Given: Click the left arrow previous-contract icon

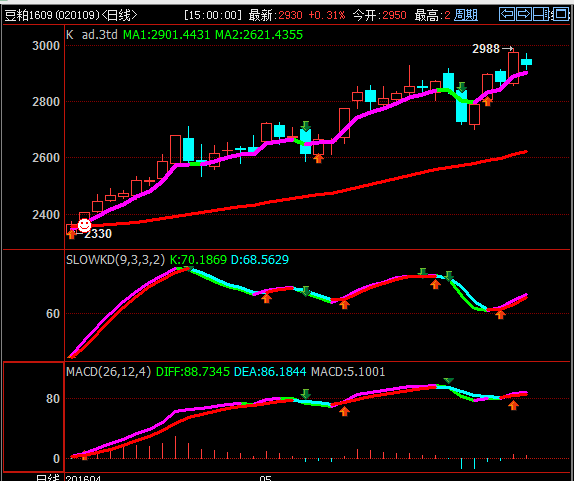Looking at the screenshot, I should click(x=507, y=14).
